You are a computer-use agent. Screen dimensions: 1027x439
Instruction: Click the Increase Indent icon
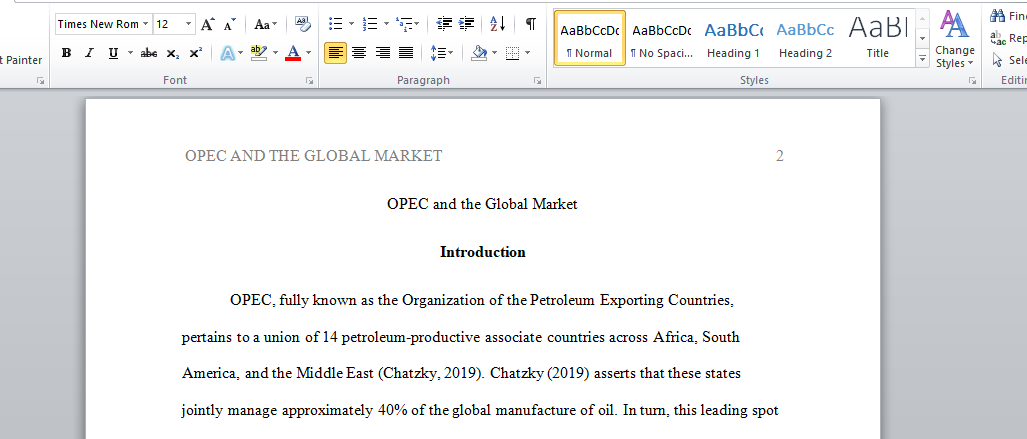tap(466, 24)
